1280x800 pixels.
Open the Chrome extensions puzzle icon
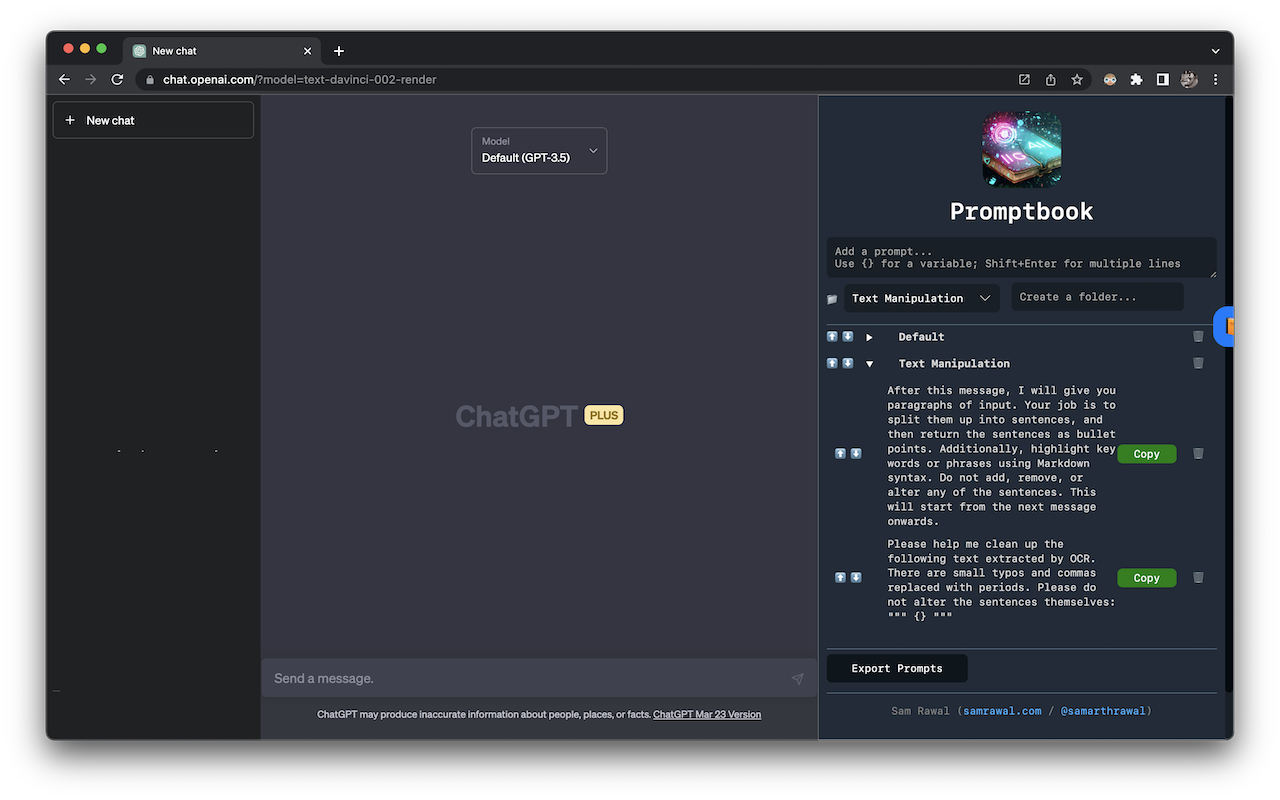point(1136,79)
